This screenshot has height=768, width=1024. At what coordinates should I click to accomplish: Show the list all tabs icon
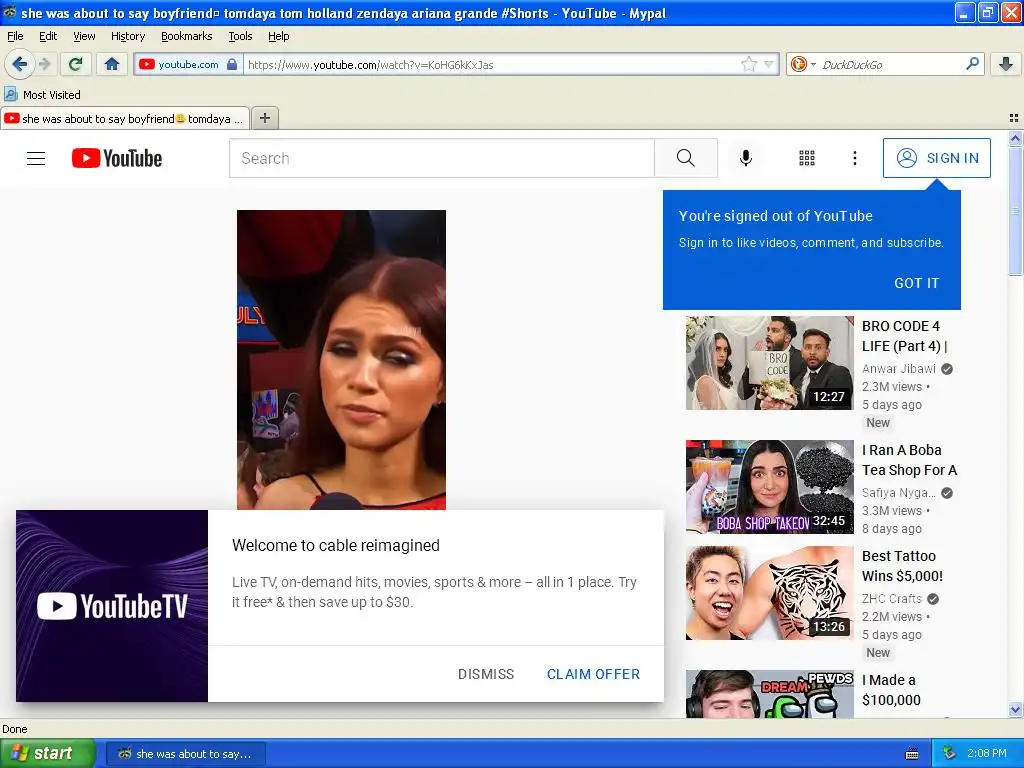tap(1014, 118)
